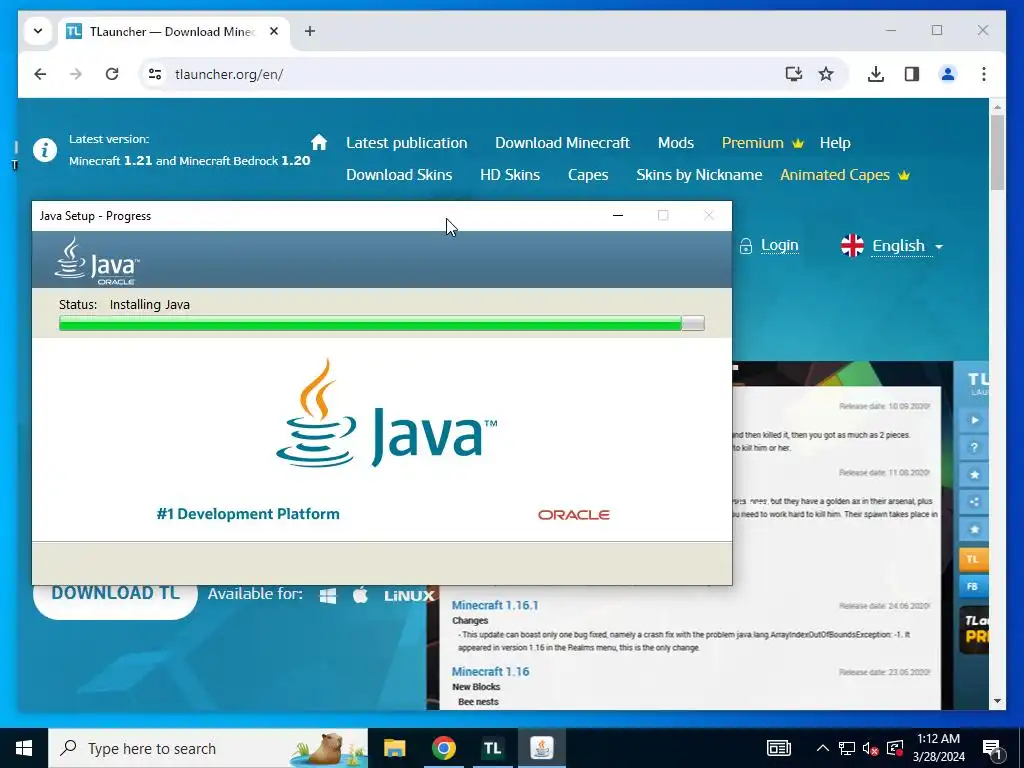This screenshot has width=1024, height=768.
Task: Open the News and interests taskbar widget
Action: pyautogui.click(x=778, y=748)
